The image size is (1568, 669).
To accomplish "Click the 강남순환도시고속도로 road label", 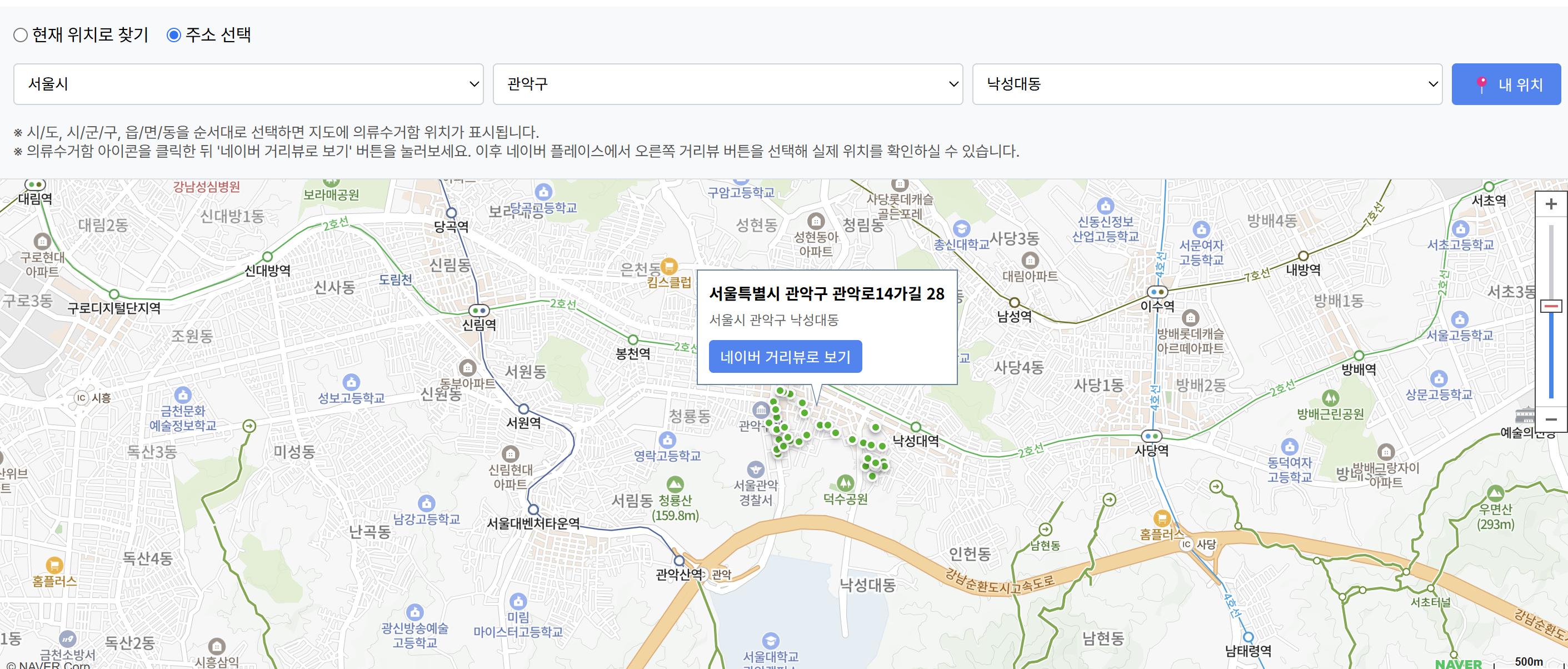I will coord(999,582).
